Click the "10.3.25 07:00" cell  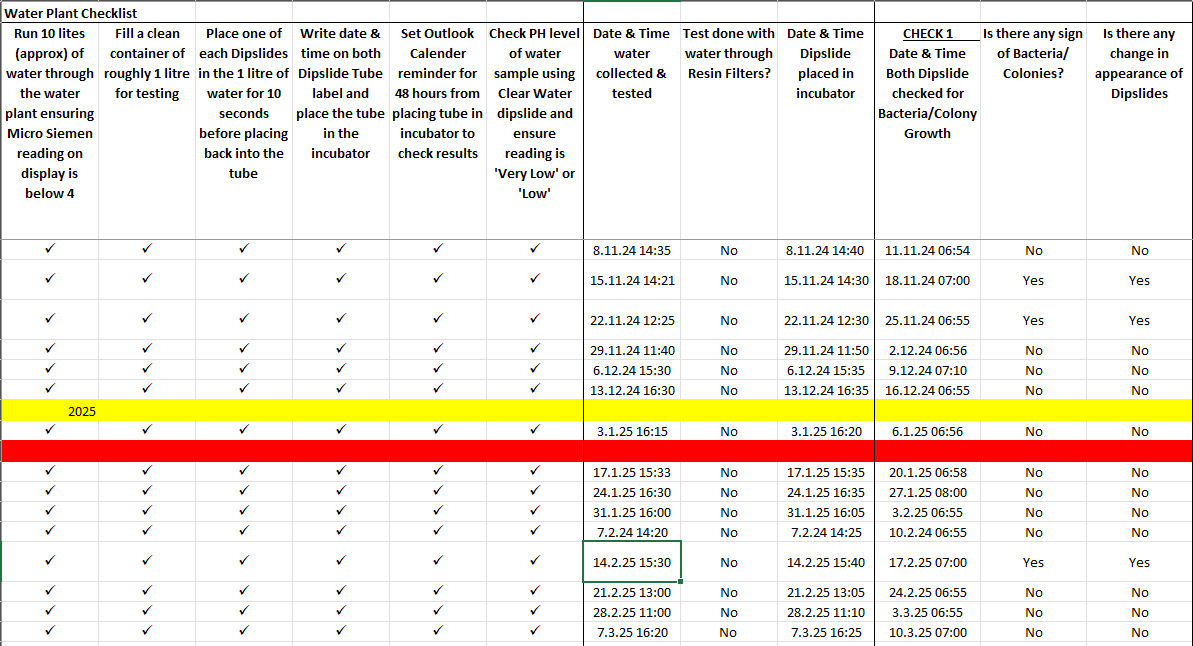click(x=927, y=632)
